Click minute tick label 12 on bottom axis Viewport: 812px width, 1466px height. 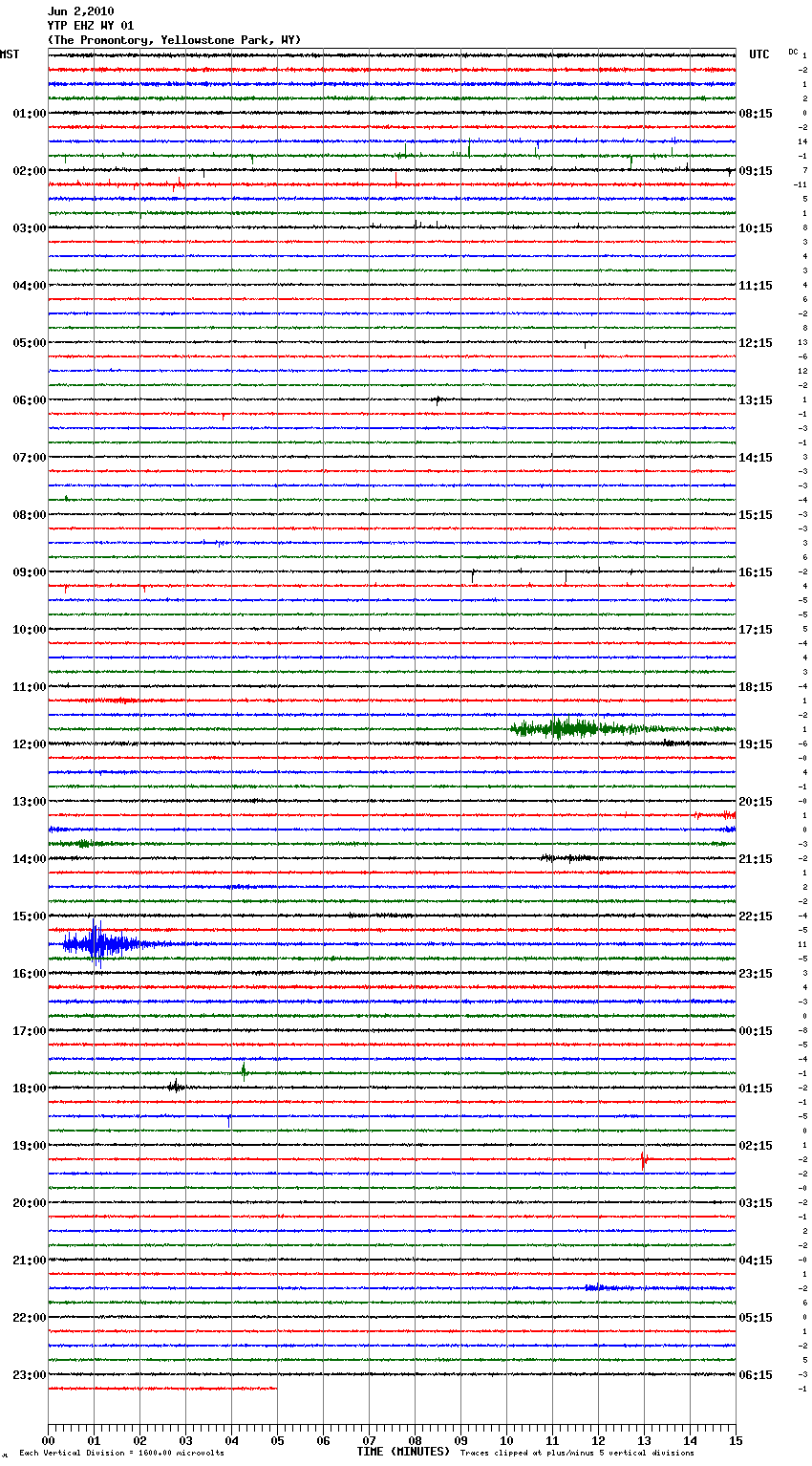click(x=598, y=1440)
